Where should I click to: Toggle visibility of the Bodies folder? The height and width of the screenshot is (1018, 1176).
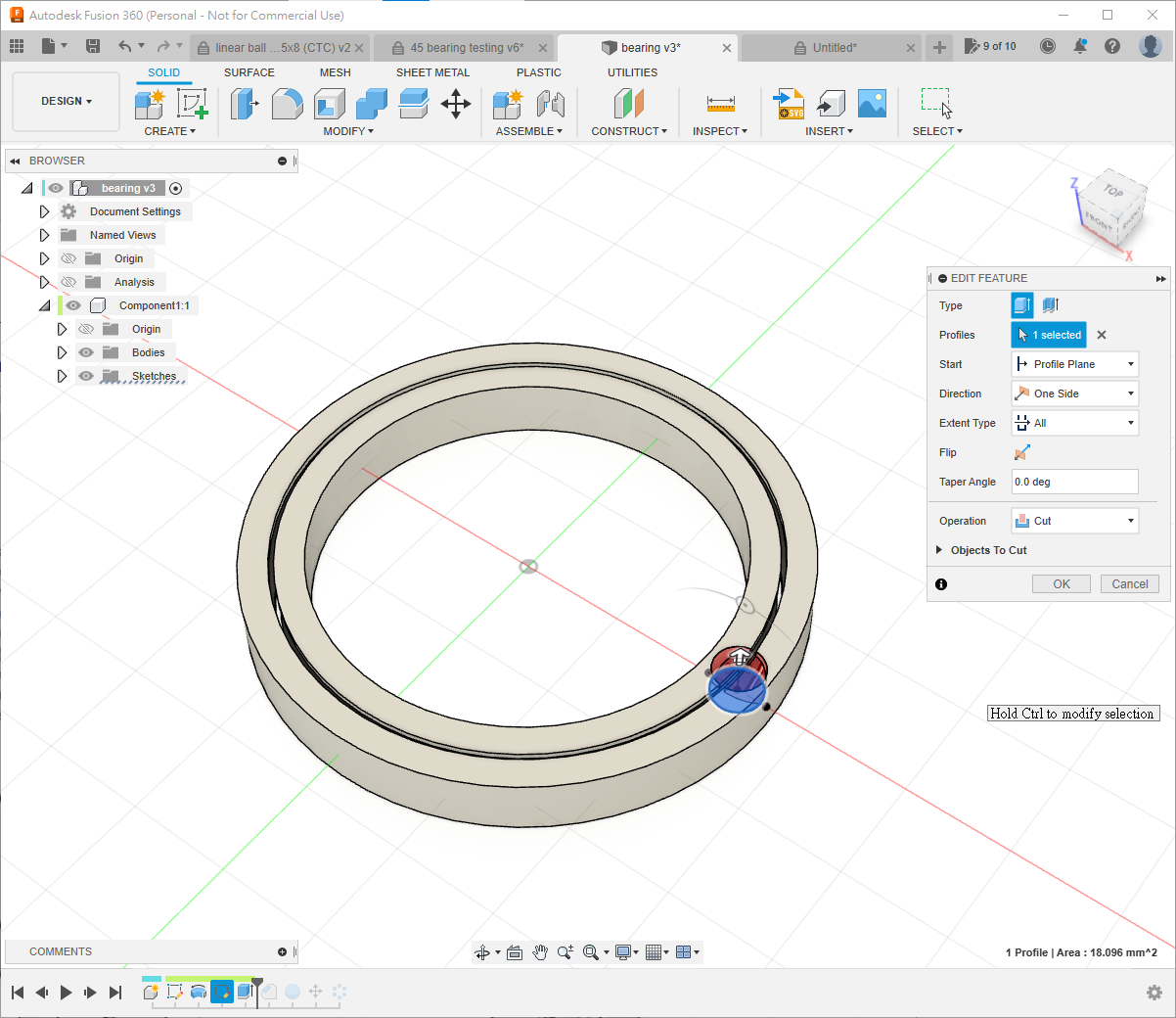[86, 352]
